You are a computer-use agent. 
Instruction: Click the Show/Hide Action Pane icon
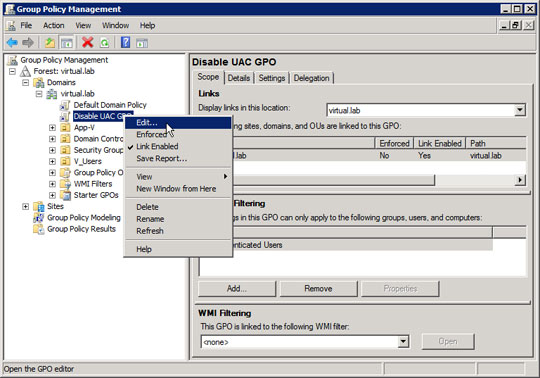coord(142,43)
